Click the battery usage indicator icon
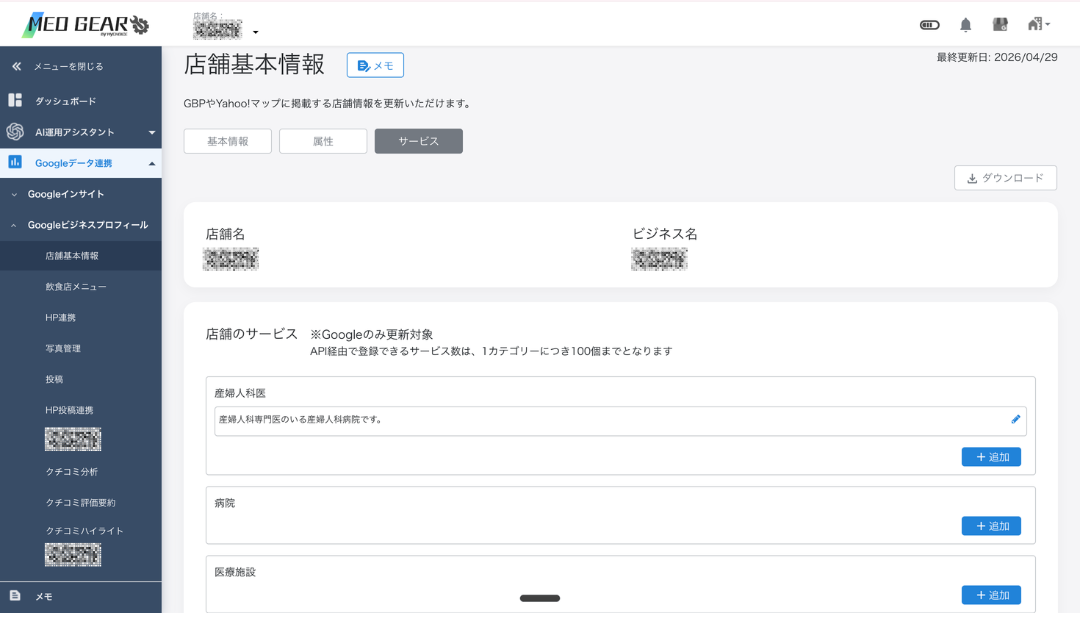Screen dimensions: 1080x623 [x=929, y=25]
